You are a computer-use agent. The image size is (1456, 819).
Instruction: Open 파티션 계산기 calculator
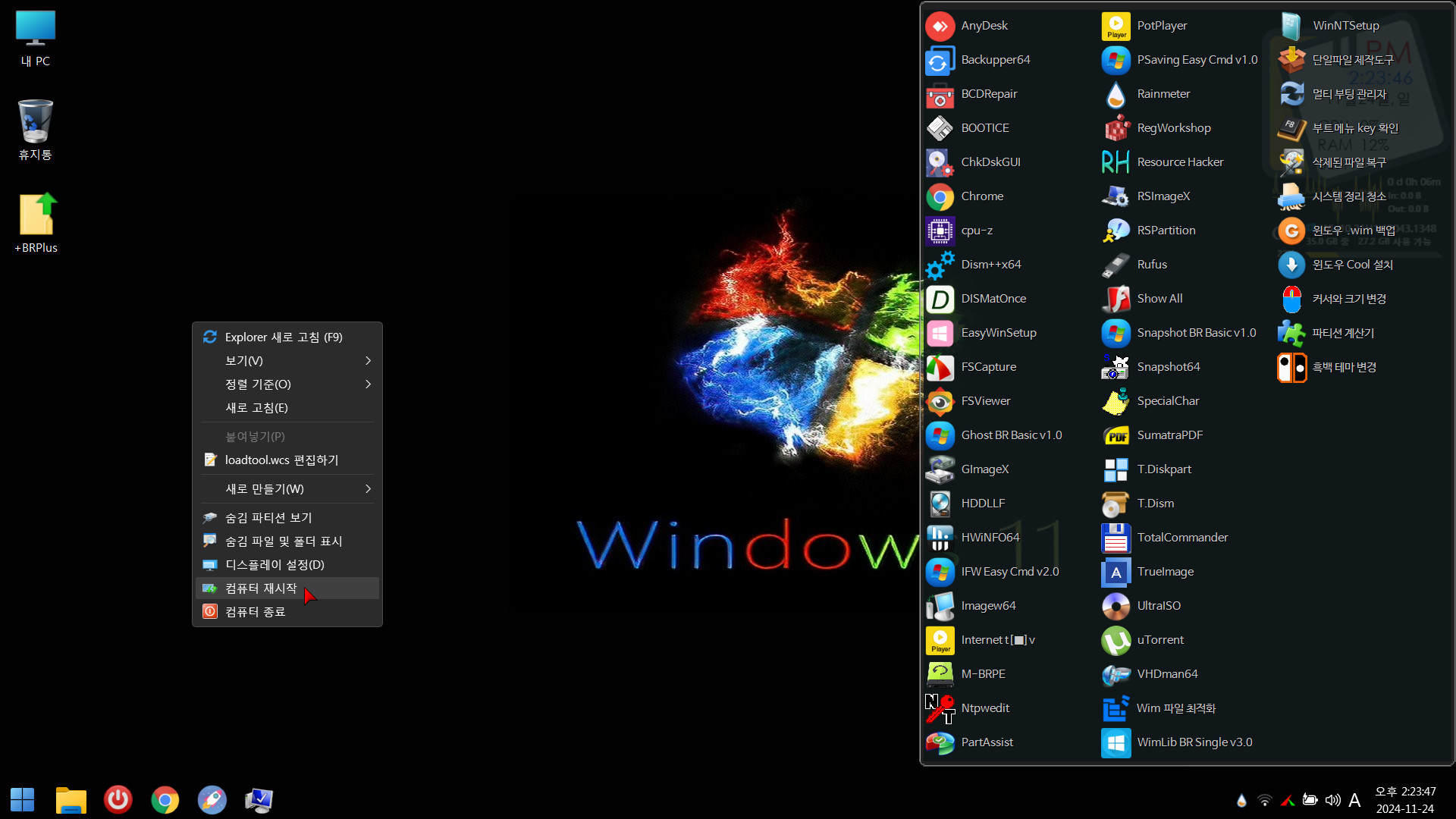[1326, 333]
